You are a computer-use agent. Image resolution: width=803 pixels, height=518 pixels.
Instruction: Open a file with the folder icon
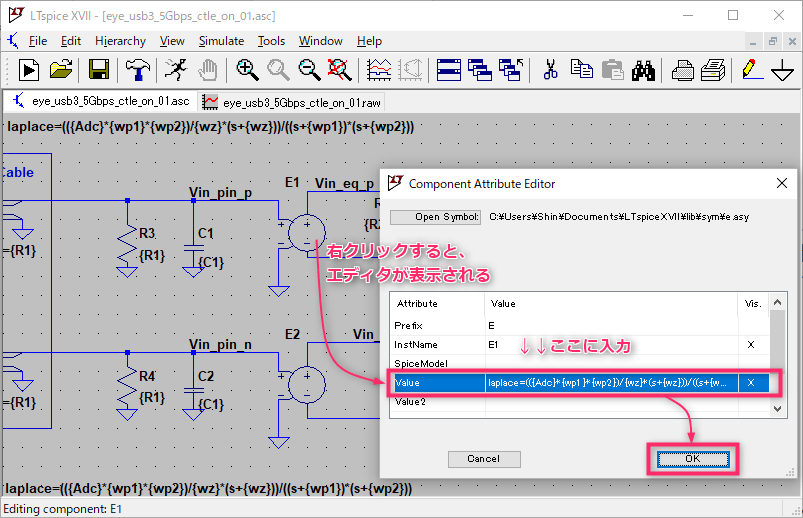pyautogui.click(x=61, y=70)
